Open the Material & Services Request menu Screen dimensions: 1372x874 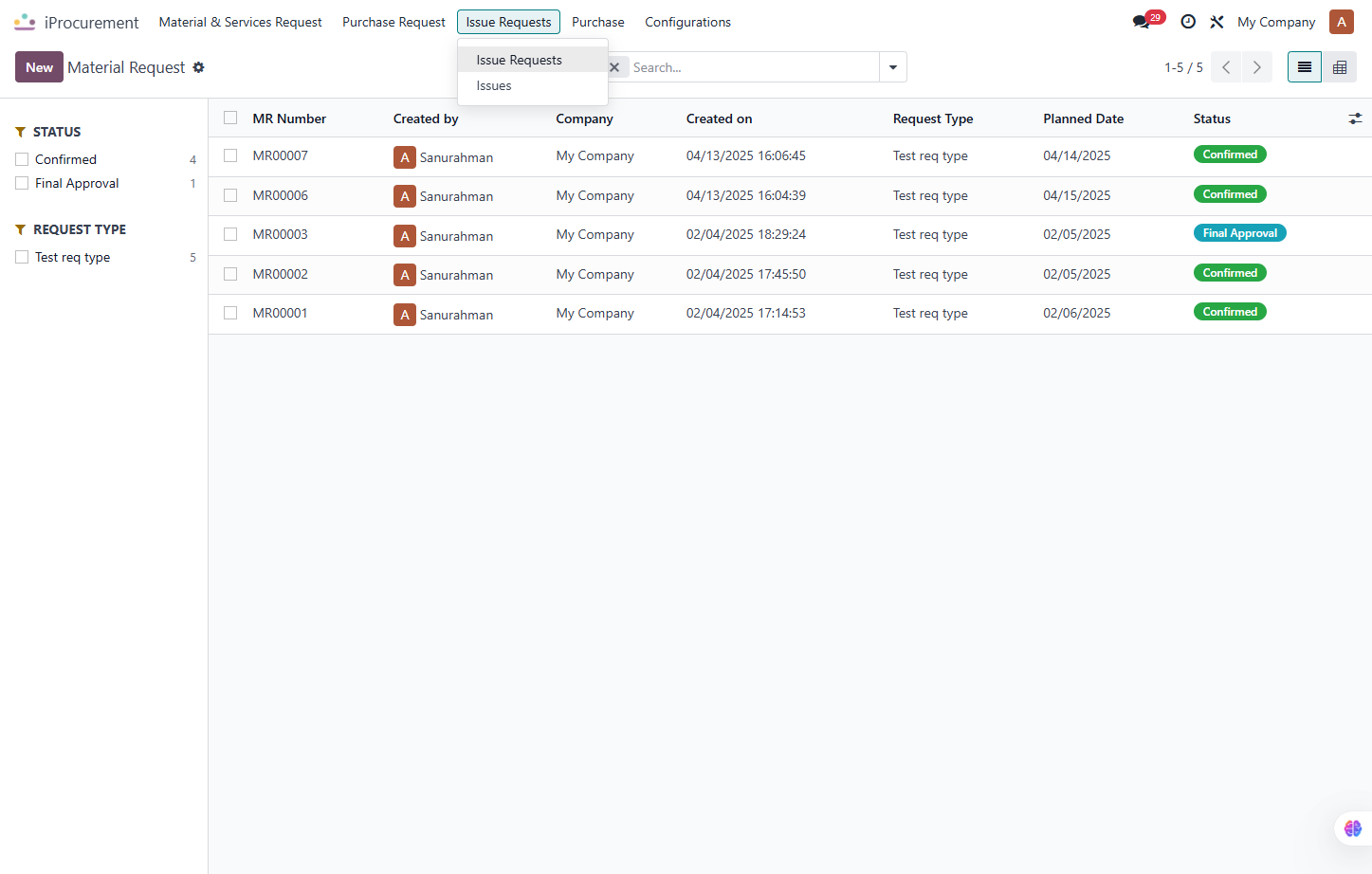click(240, 22)
